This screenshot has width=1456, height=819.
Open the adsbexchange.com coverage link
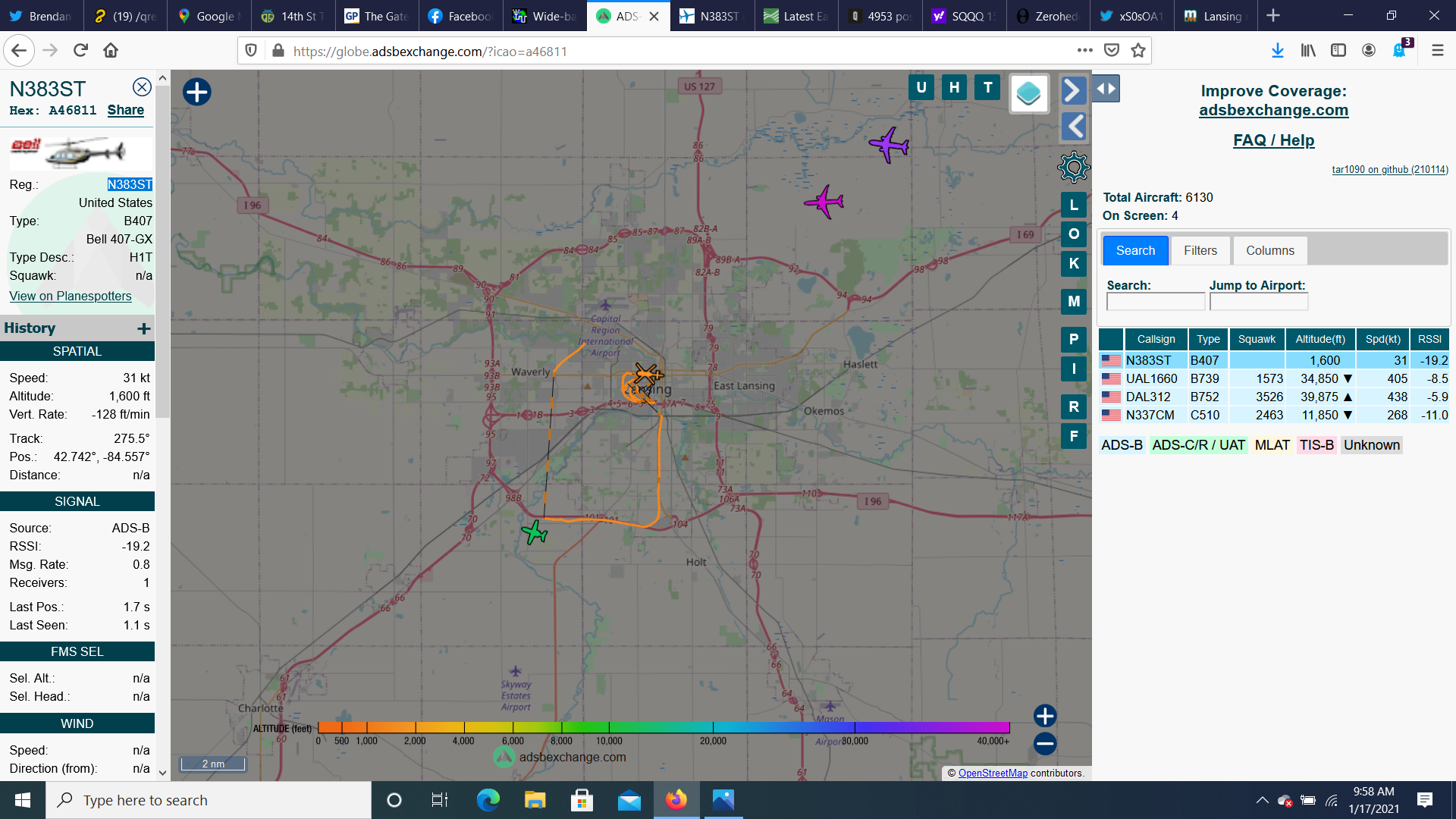1273,110
